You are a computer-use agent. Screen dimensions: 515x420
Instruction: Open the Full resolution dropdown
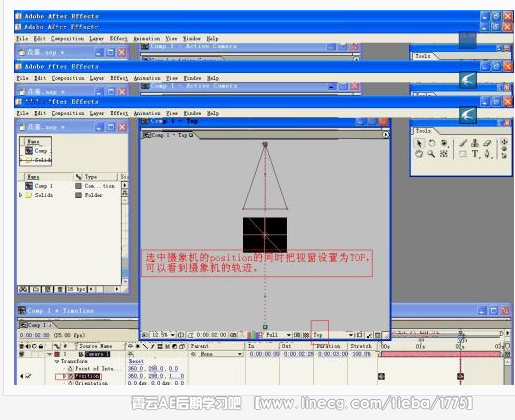click(x=278, y=335)
